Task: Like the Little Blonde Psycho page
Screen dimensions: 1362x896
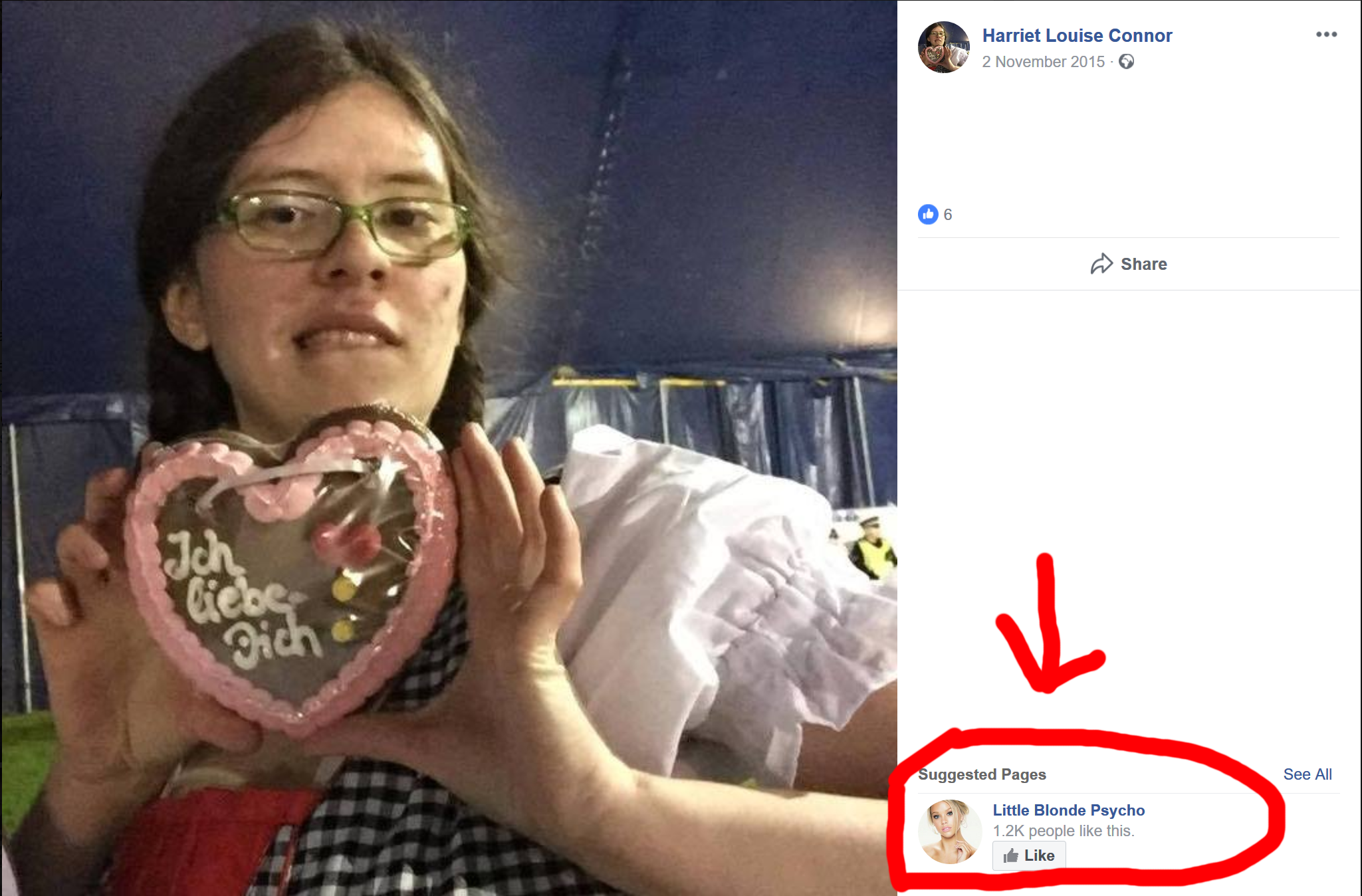Action: click(x=1029, y=855)
